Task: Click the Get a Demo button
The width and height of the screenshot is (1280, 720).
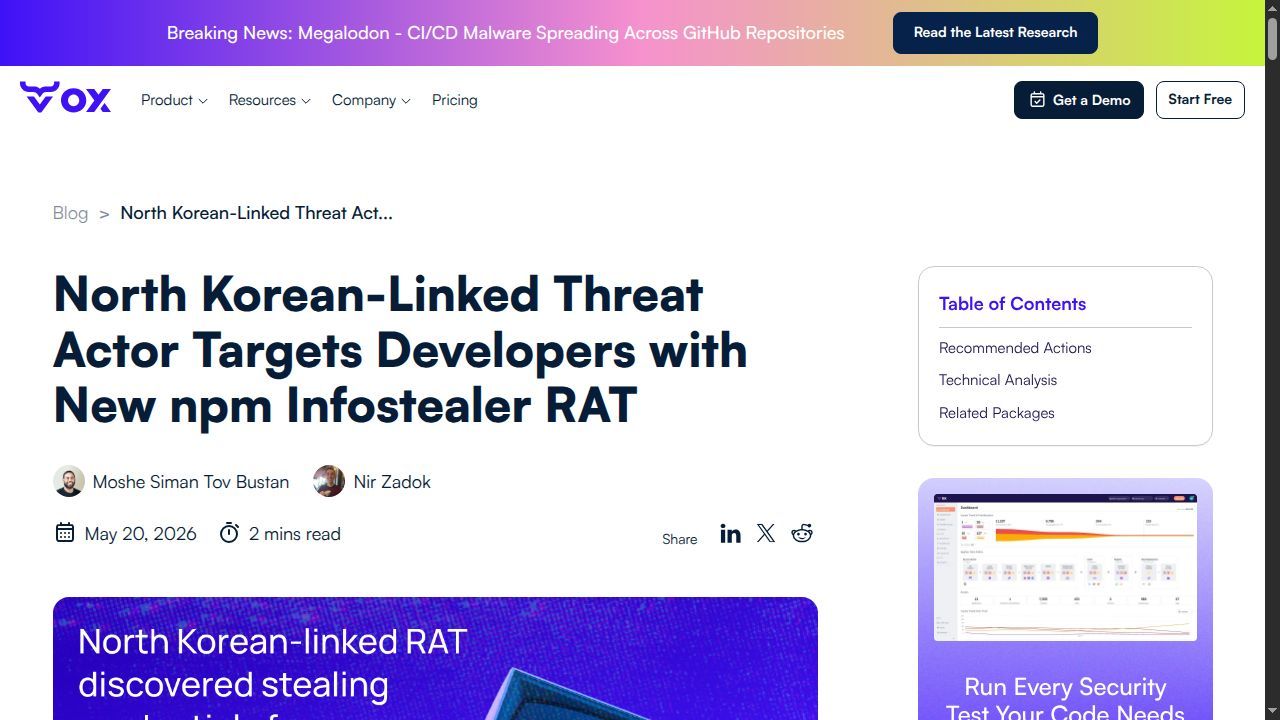Action: coord(1079,100)
